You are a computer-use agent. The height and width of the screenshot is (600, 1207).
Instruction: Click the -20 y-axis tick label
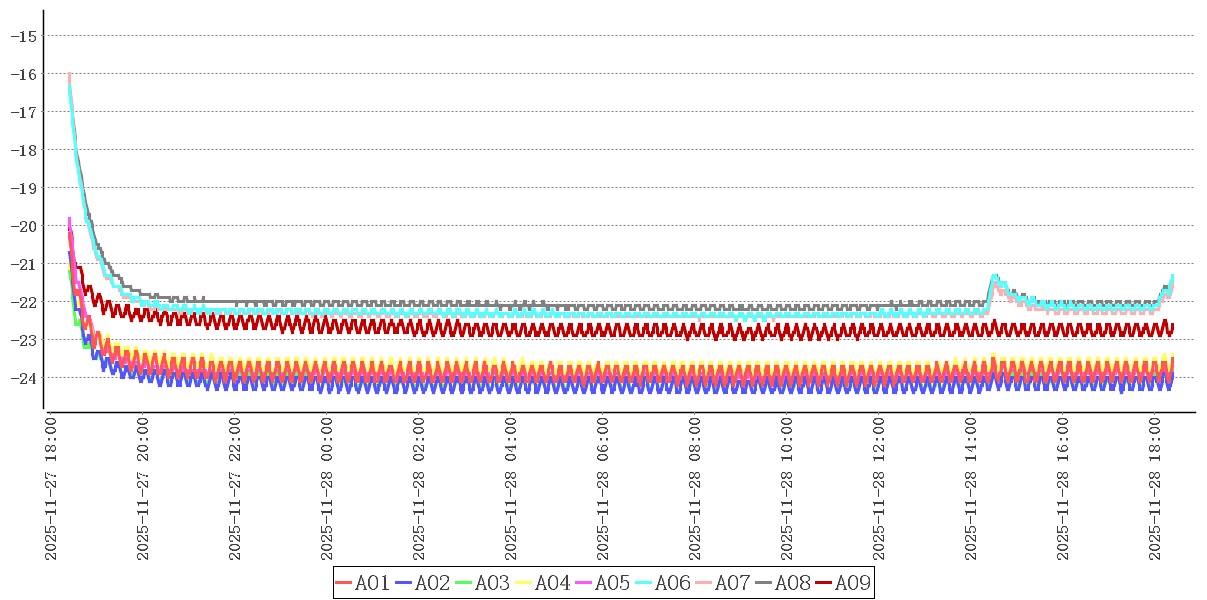click(24, 226)
